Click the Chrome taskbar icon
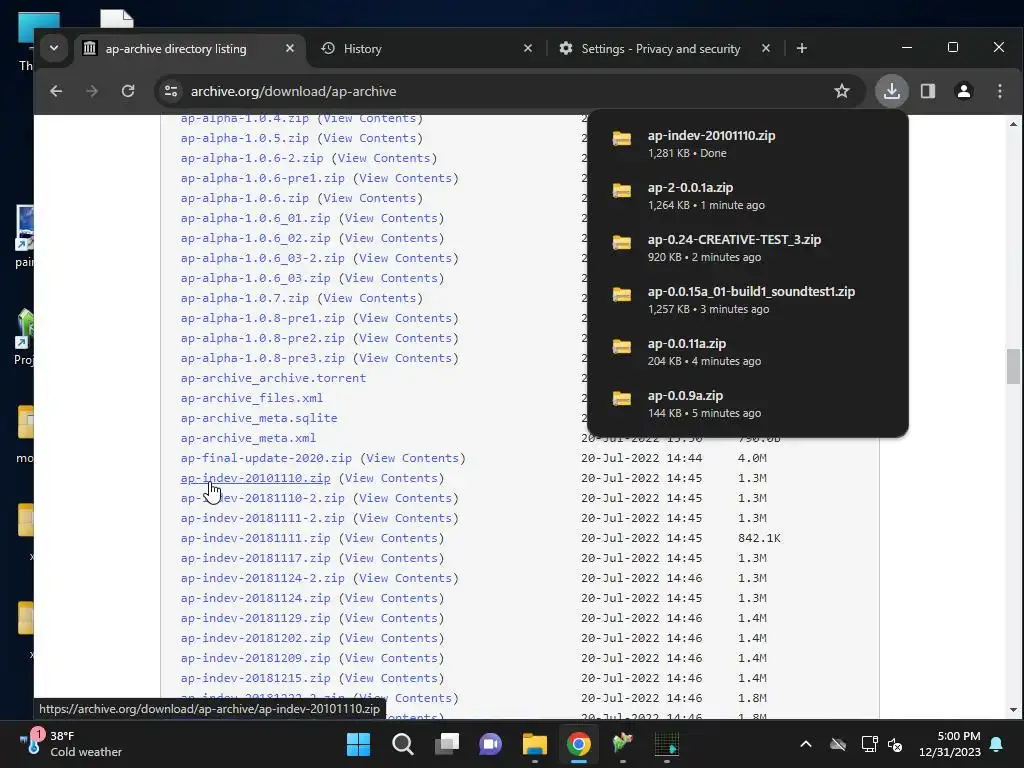Image resolution: width=1024 pixels, height=768 pixels. tap(579, 744)
